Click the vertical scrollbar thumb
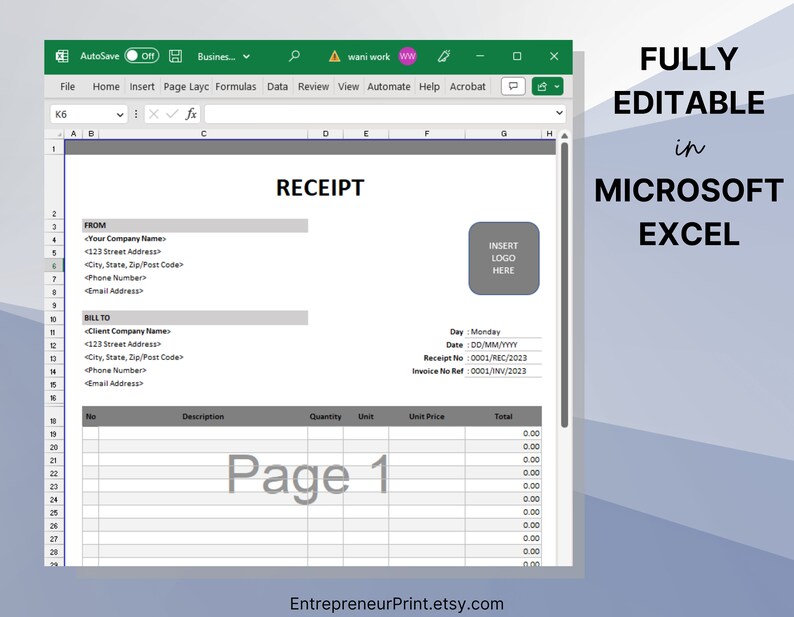794x617 pixels. (x=564, y=285)
